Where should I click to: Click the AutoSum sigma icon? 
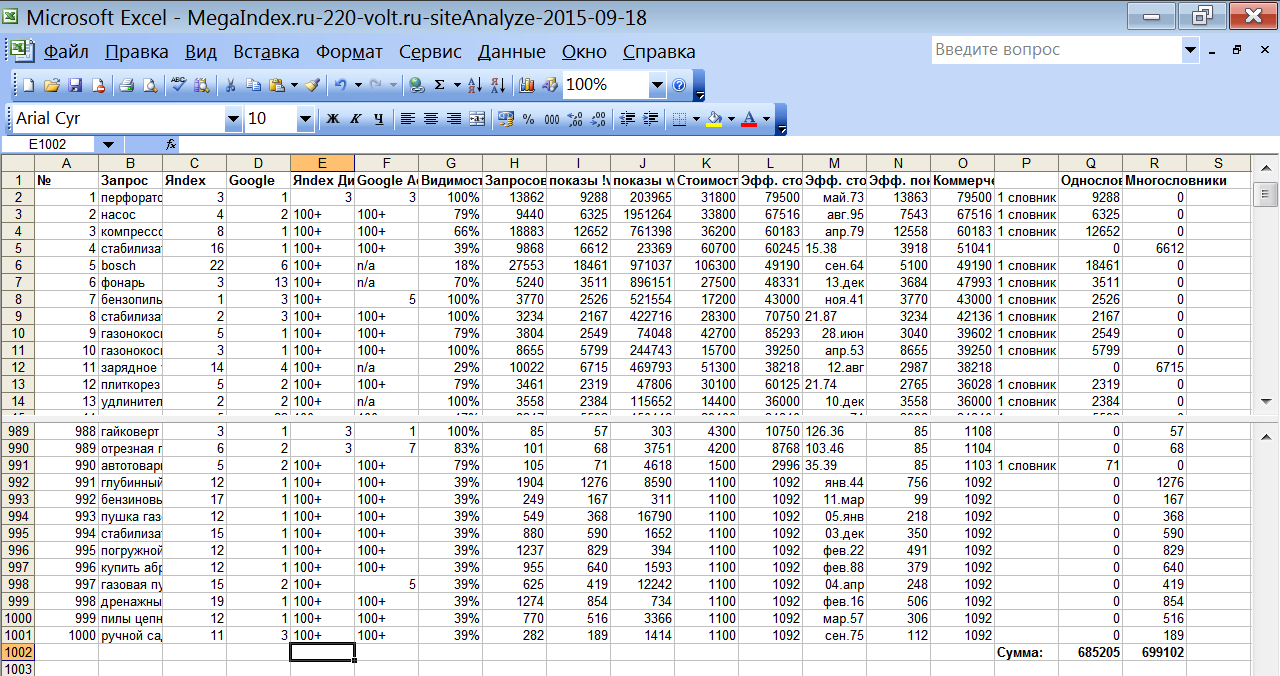coord(439,86)
